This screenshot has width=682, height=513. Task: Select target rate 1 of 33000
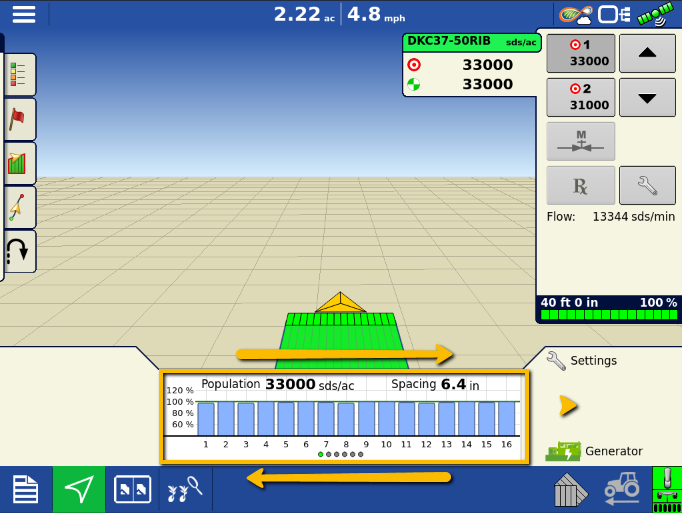tap(581, 53)
